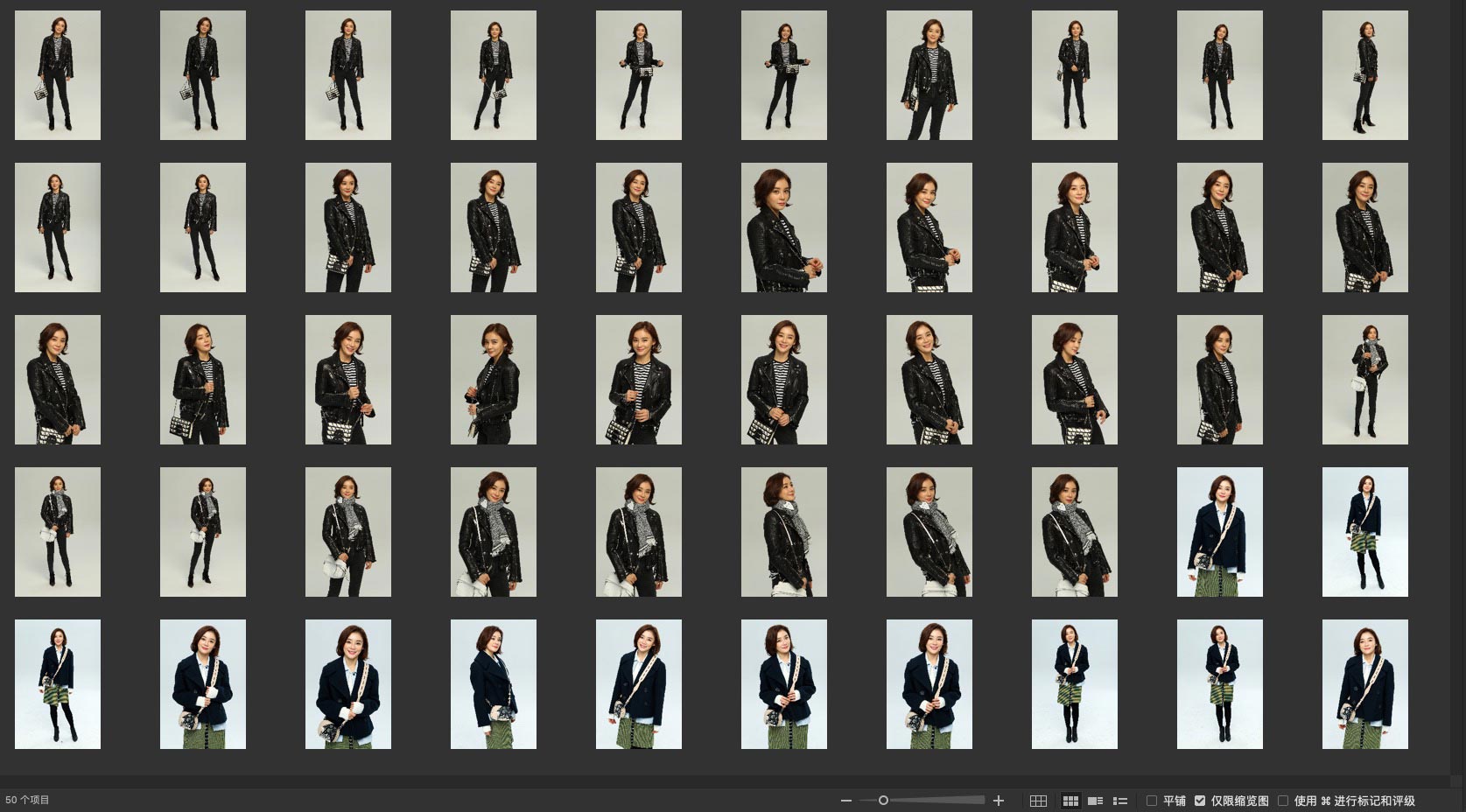Click the lock thumbnail grid icon
The height and width of the screenshot is (812, 1466).
(1038, 801)
